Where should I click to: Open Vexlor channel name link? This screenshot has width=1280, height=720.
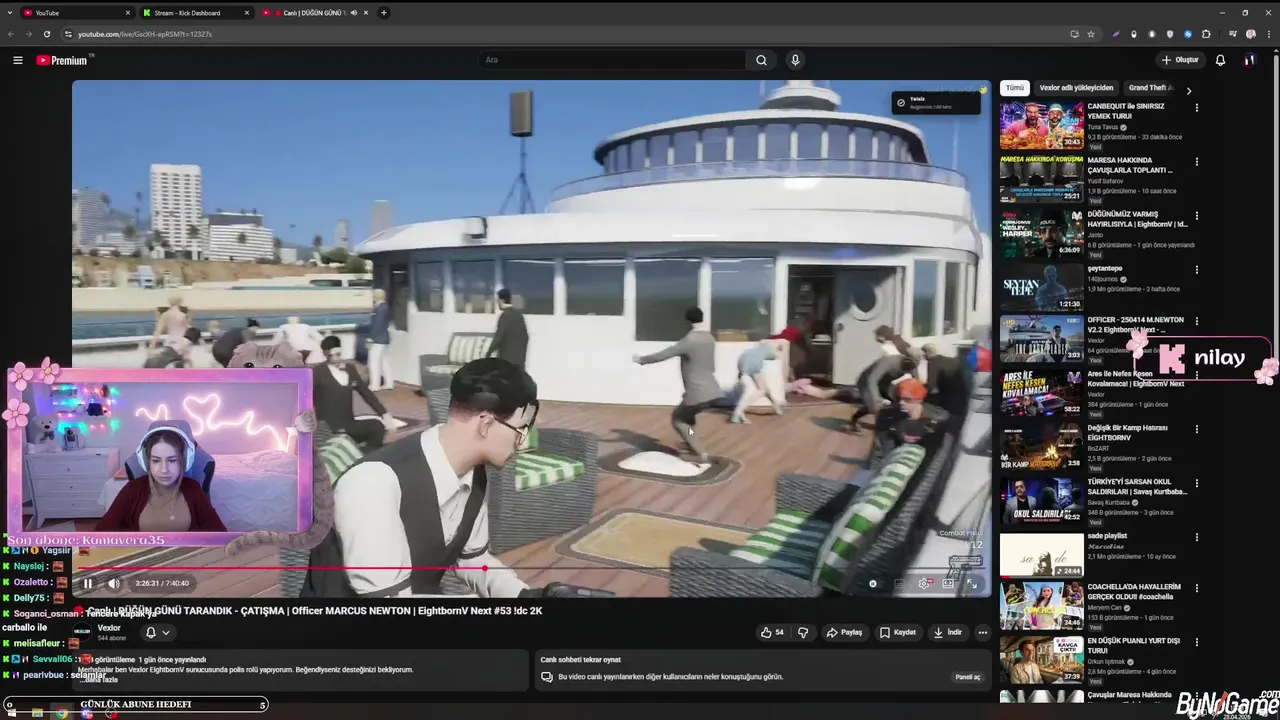(x=109, y=628)
